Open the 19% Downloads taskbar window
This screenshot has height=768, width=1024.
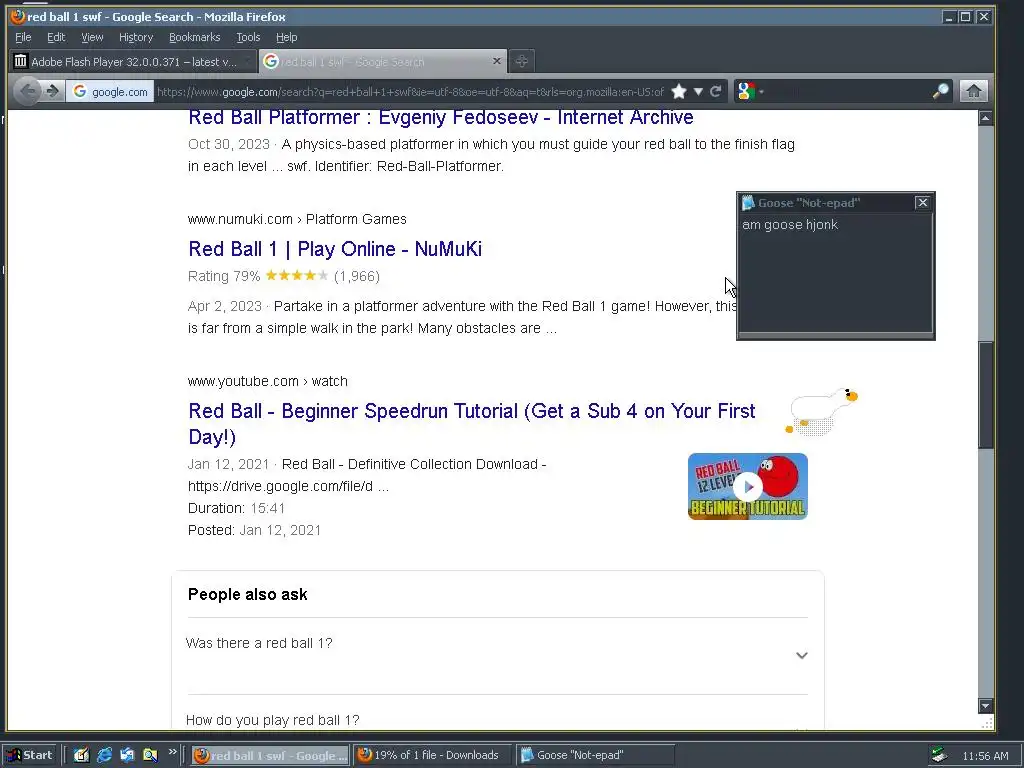coord(432,755)
